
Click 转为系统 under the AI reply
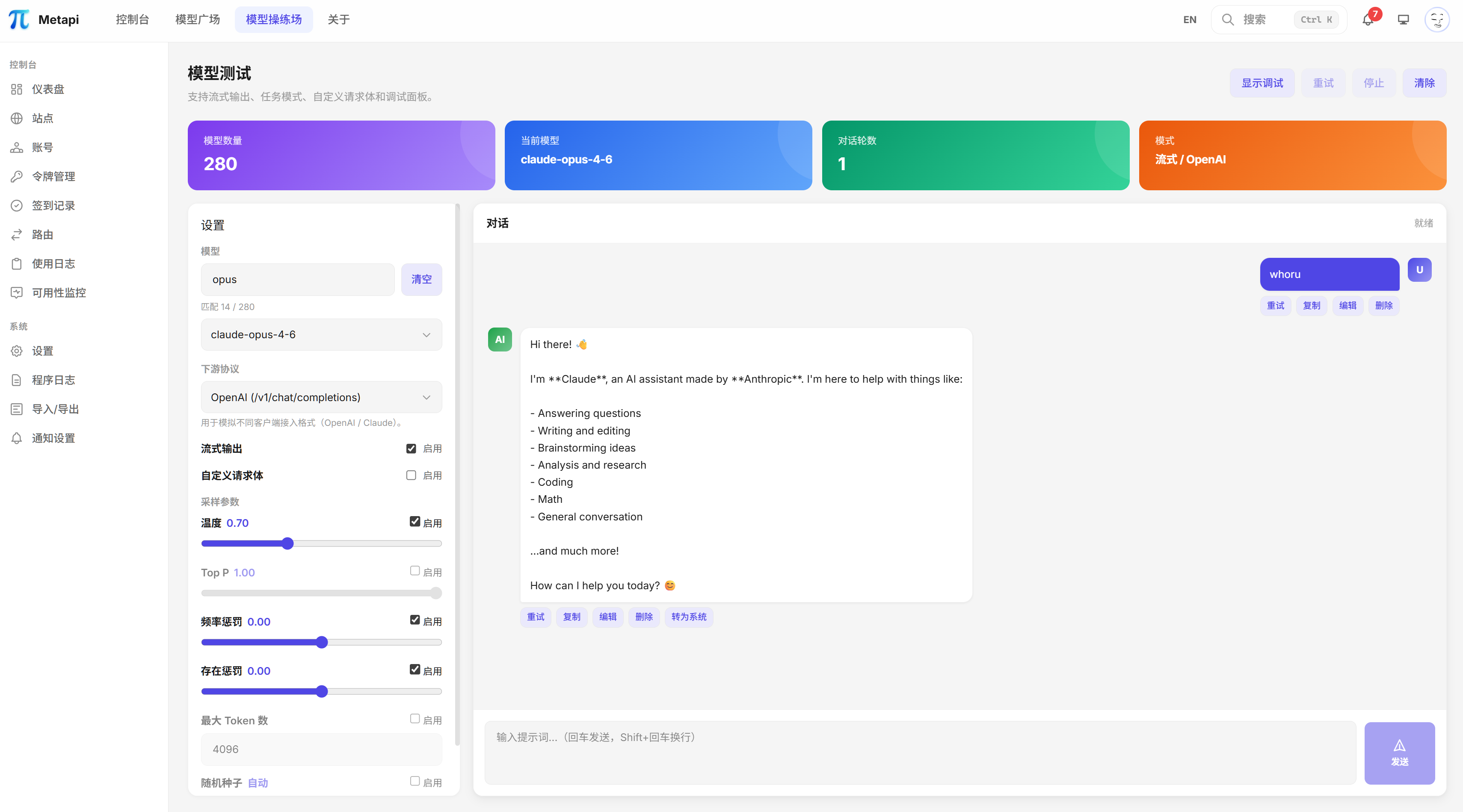[688, 617]
